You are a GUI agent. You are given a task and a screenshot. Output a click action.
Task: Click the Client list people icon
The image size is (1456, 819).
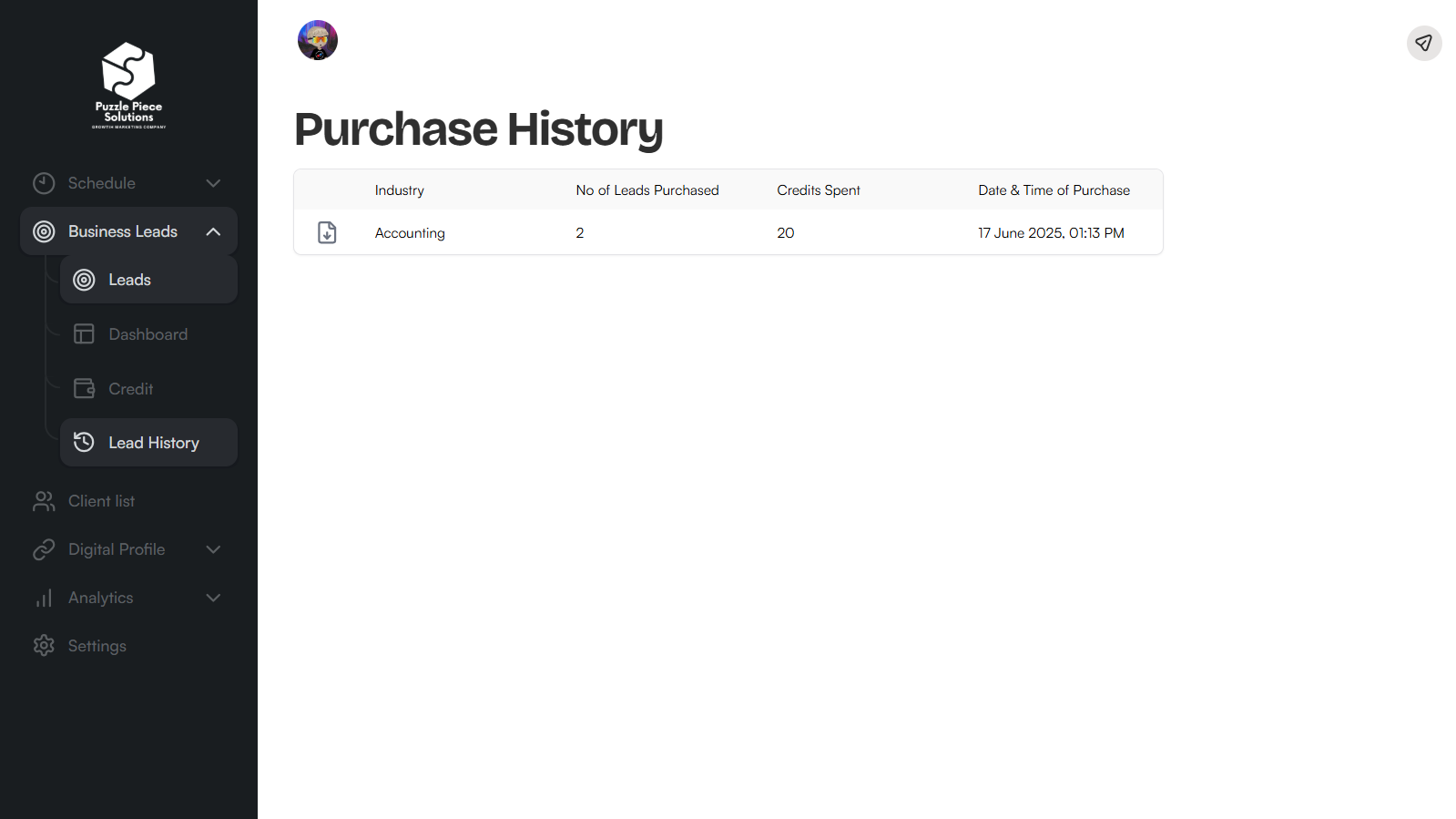point(44,501)
